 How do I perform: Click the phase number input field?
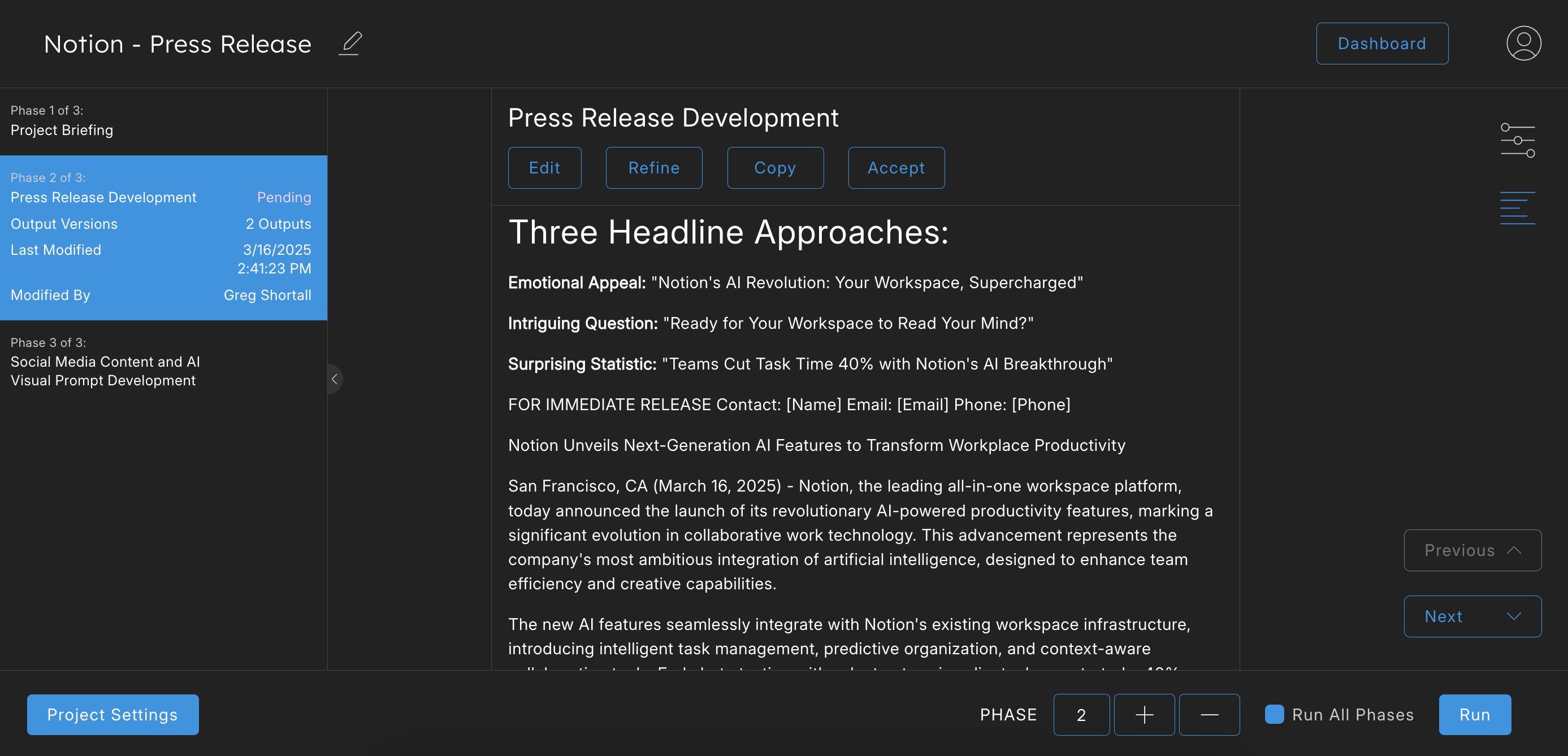tap(1081, 715)
